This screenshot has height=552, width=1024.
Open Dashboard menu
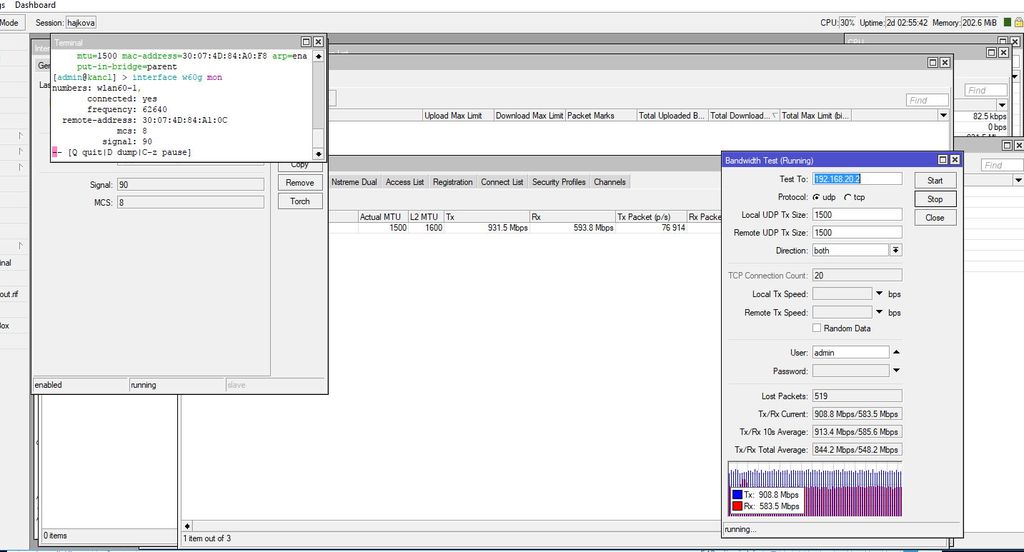click(x=35, y=5)
